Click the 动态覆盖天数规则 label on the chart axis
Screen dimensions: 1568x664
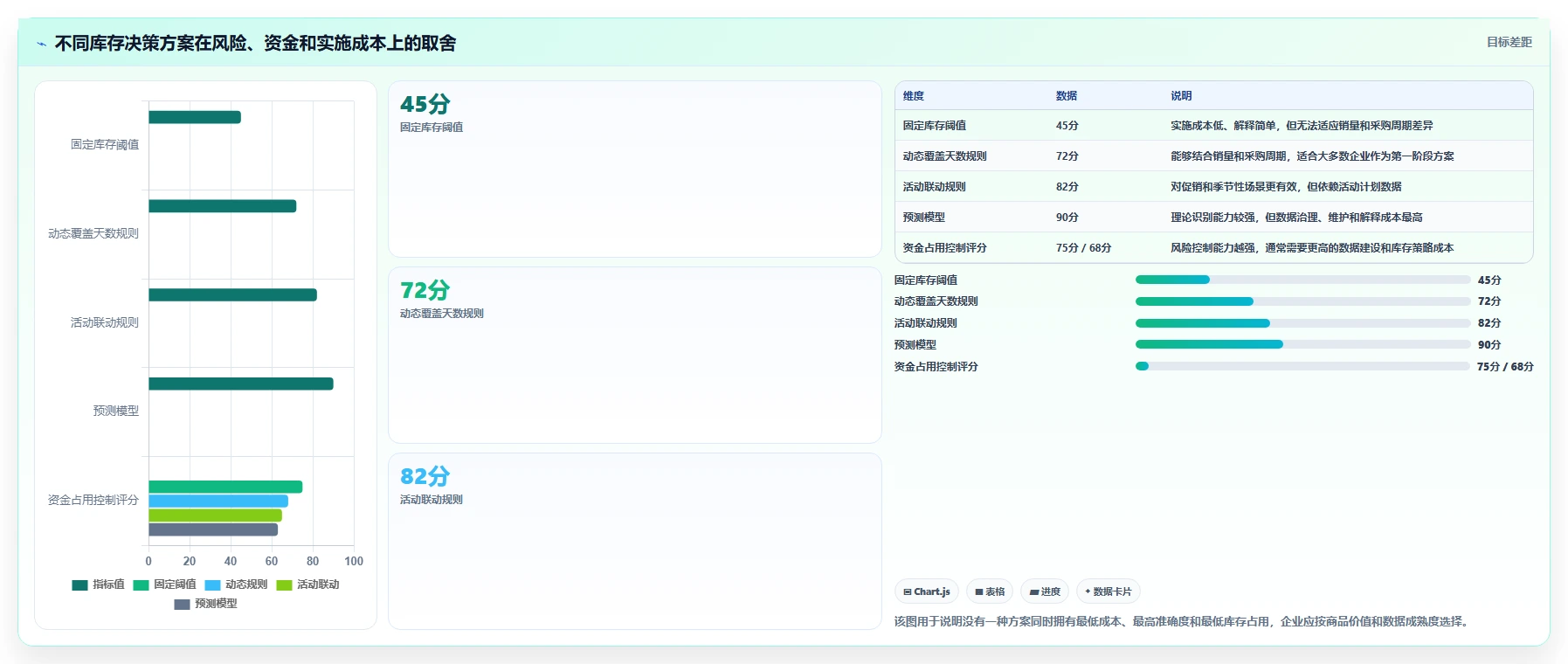[x=93, y=234]
